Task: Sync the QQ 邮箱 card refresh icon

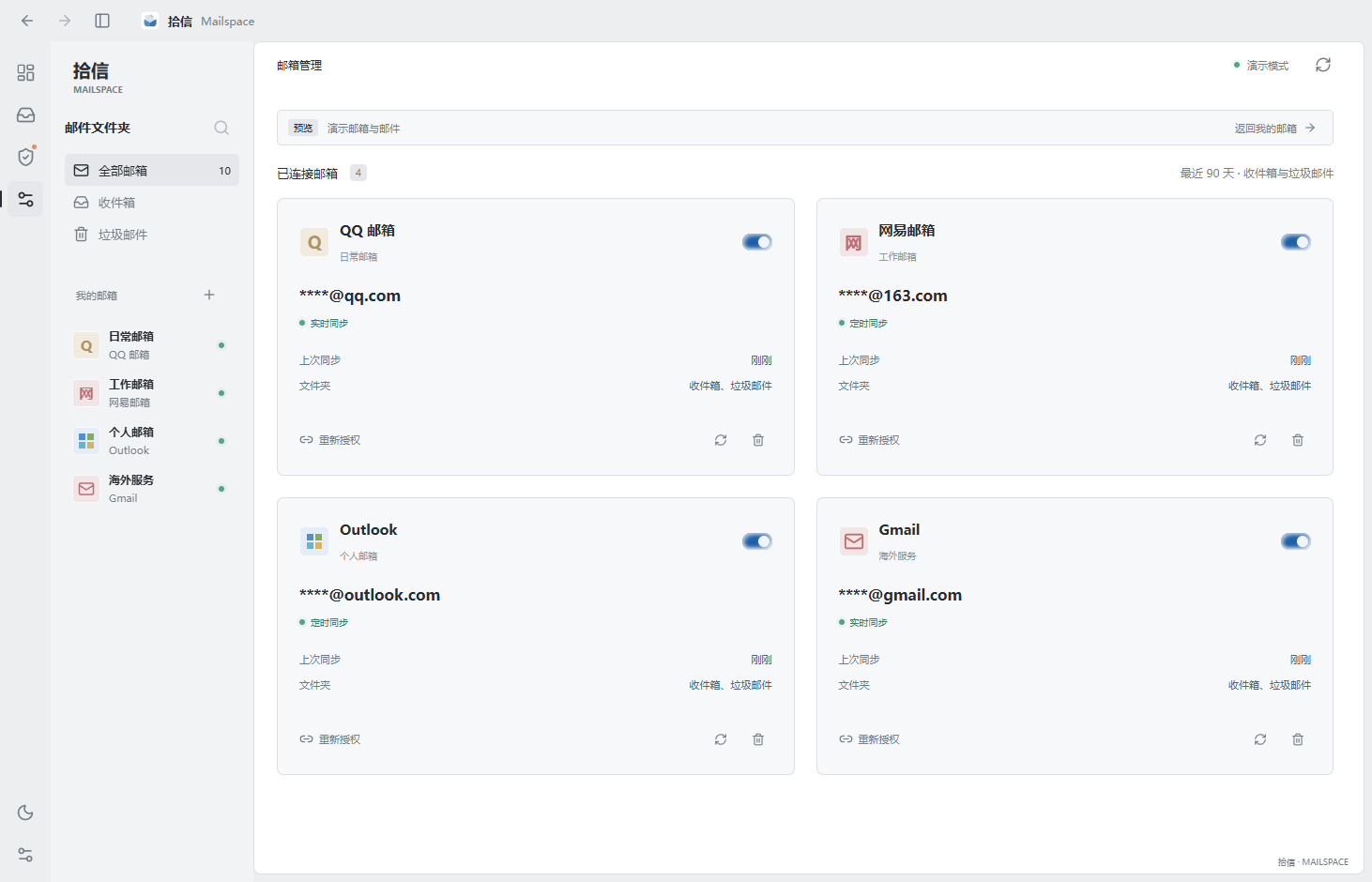Action: click(x=721, y=440)
